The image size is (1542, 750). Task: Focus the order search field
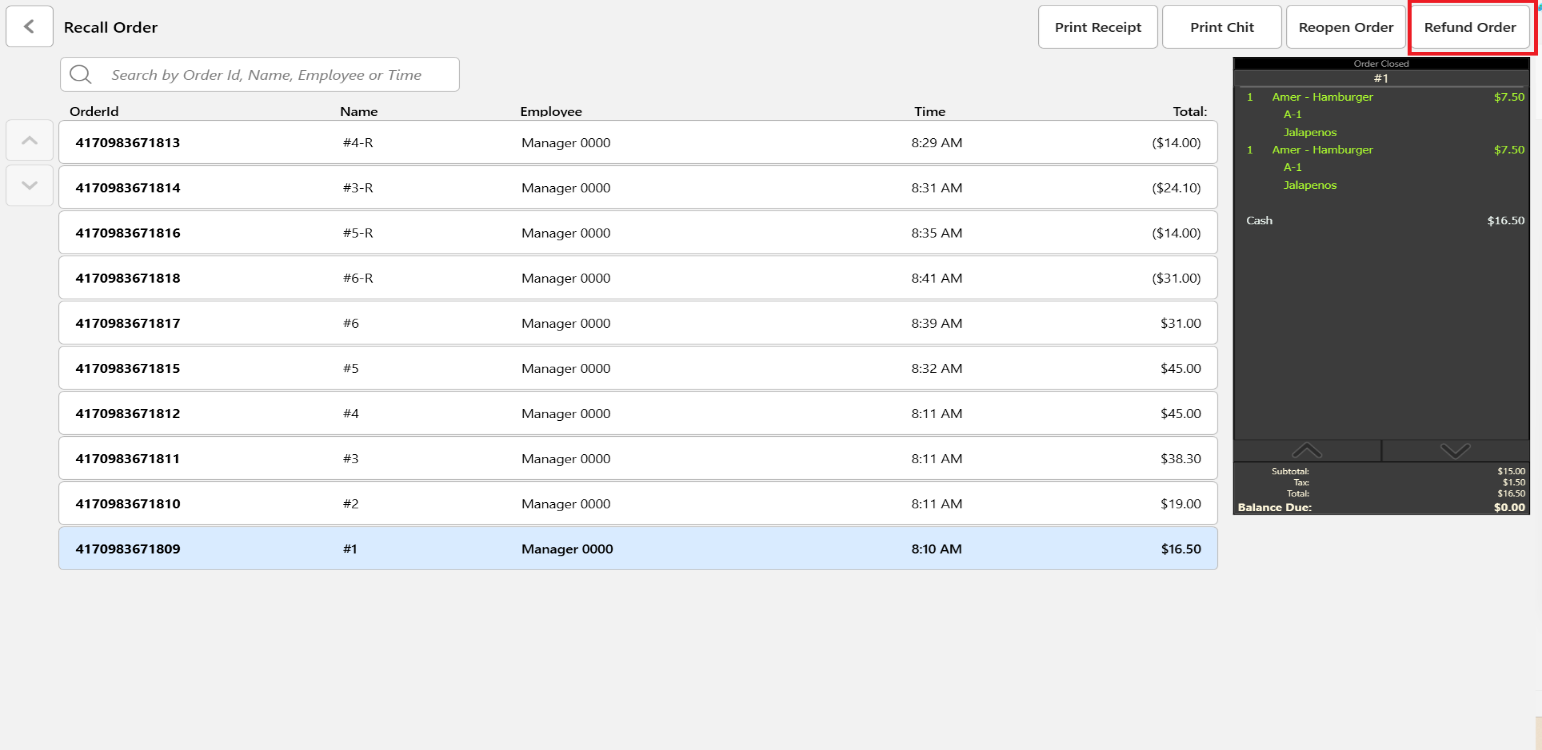[260, 75]
